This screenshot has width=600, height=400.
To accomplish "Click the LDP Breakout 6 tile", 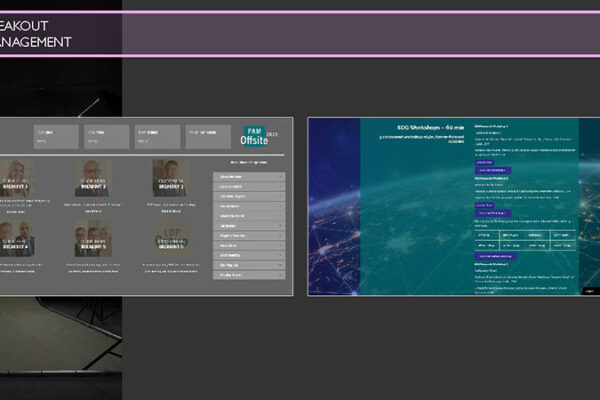I will 170,239.
